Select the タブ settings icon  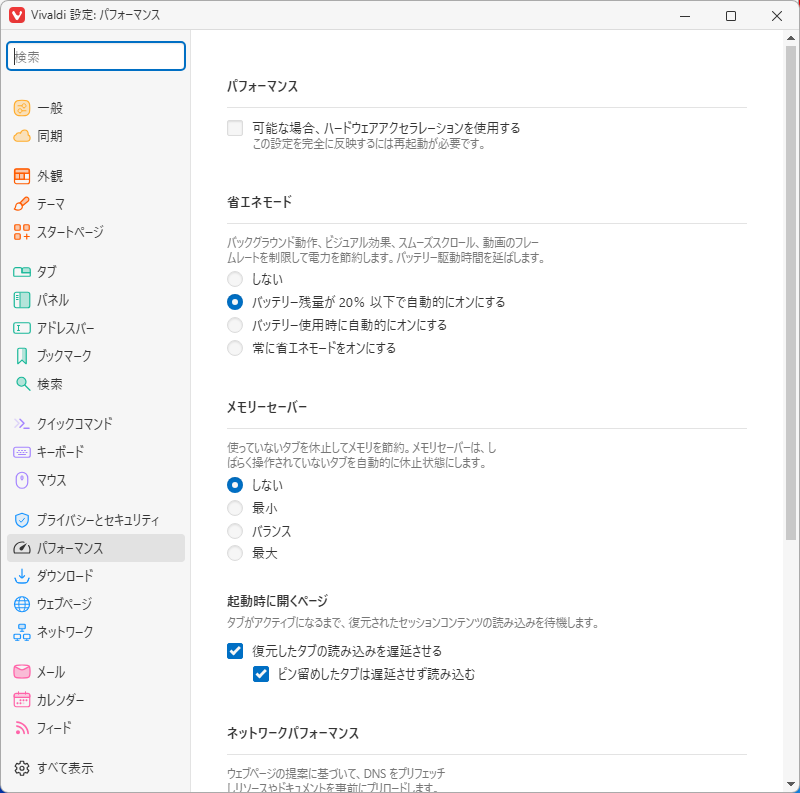coord(21,272)
